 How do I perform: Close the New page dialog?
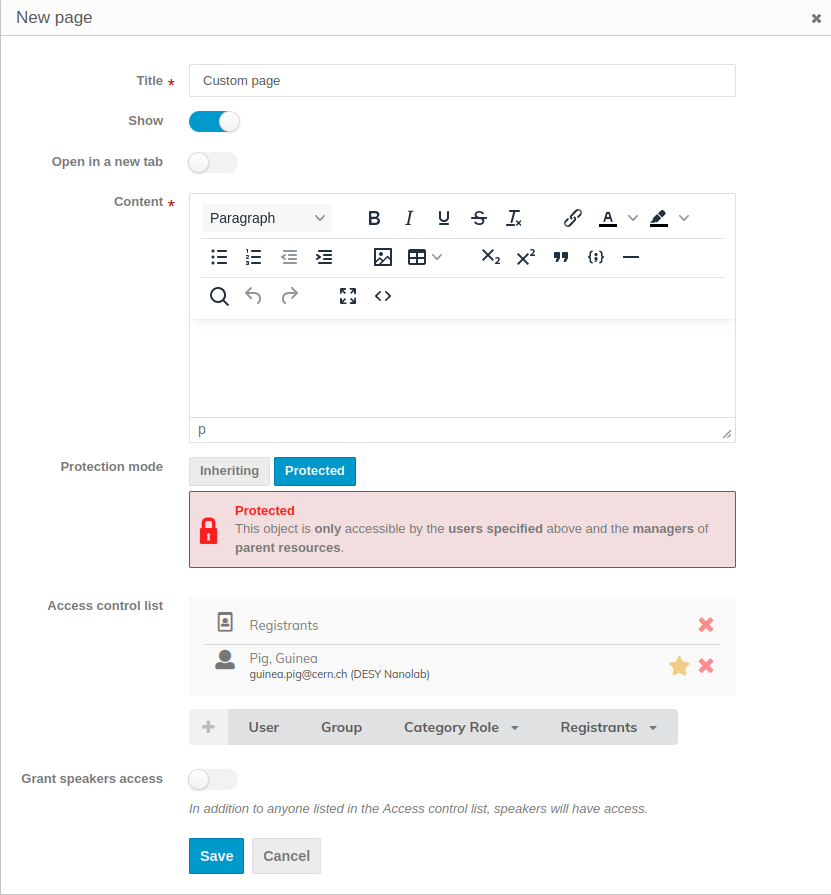tap(816, 18)
